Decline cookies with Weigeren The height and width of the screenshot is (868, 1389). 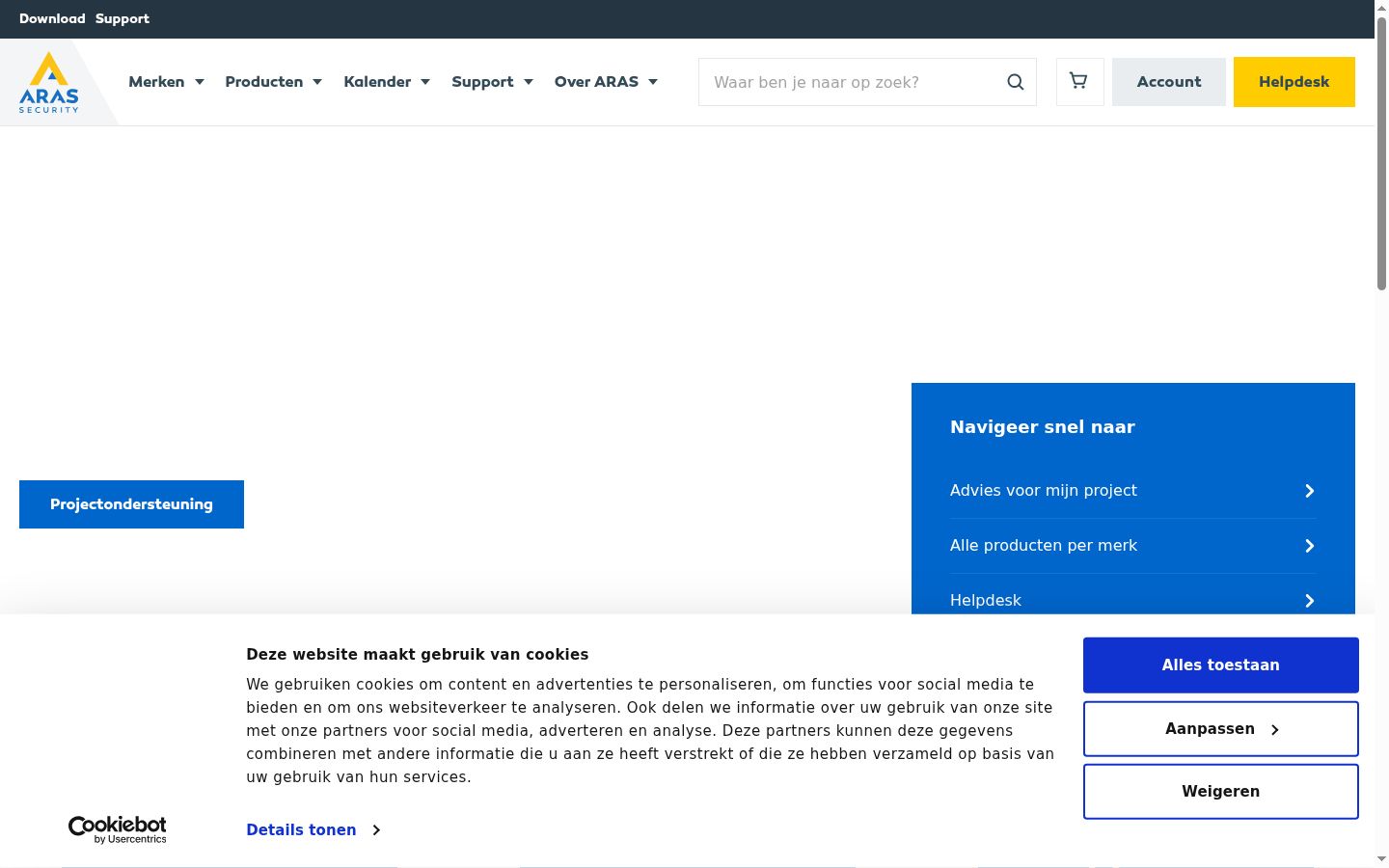[1221, 792]
